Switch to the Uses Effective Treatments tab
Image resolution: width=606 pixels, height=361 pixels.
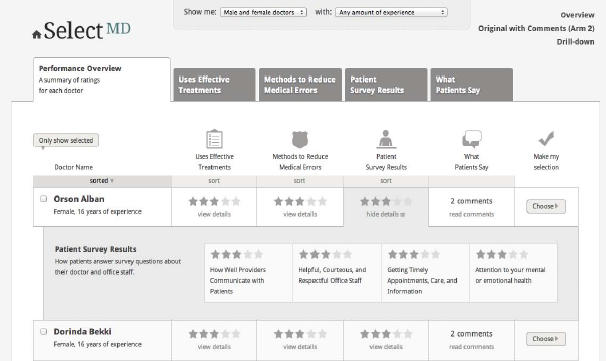click(x=214, y=85)
